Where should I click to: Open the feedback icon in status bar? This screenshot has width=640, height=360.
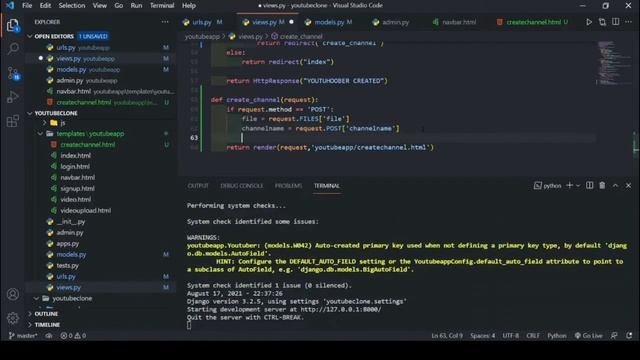[x=614, y=336]
